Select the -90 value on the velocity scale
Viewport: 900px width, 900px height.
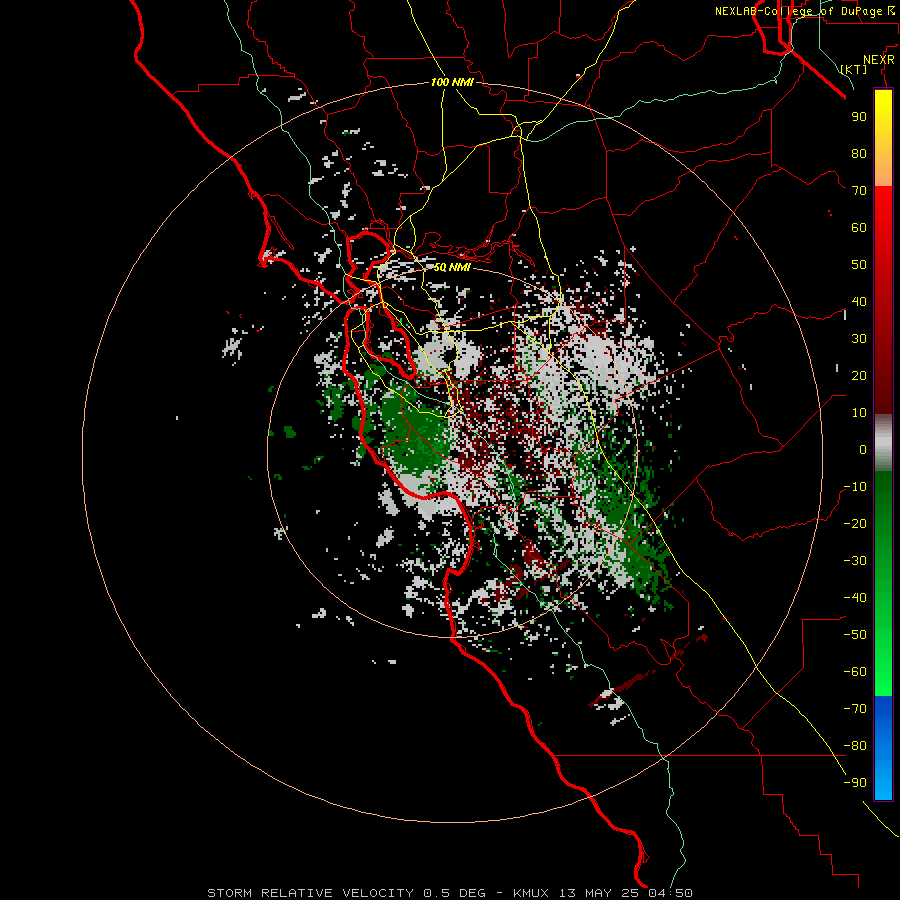click(x=855, y=783)
